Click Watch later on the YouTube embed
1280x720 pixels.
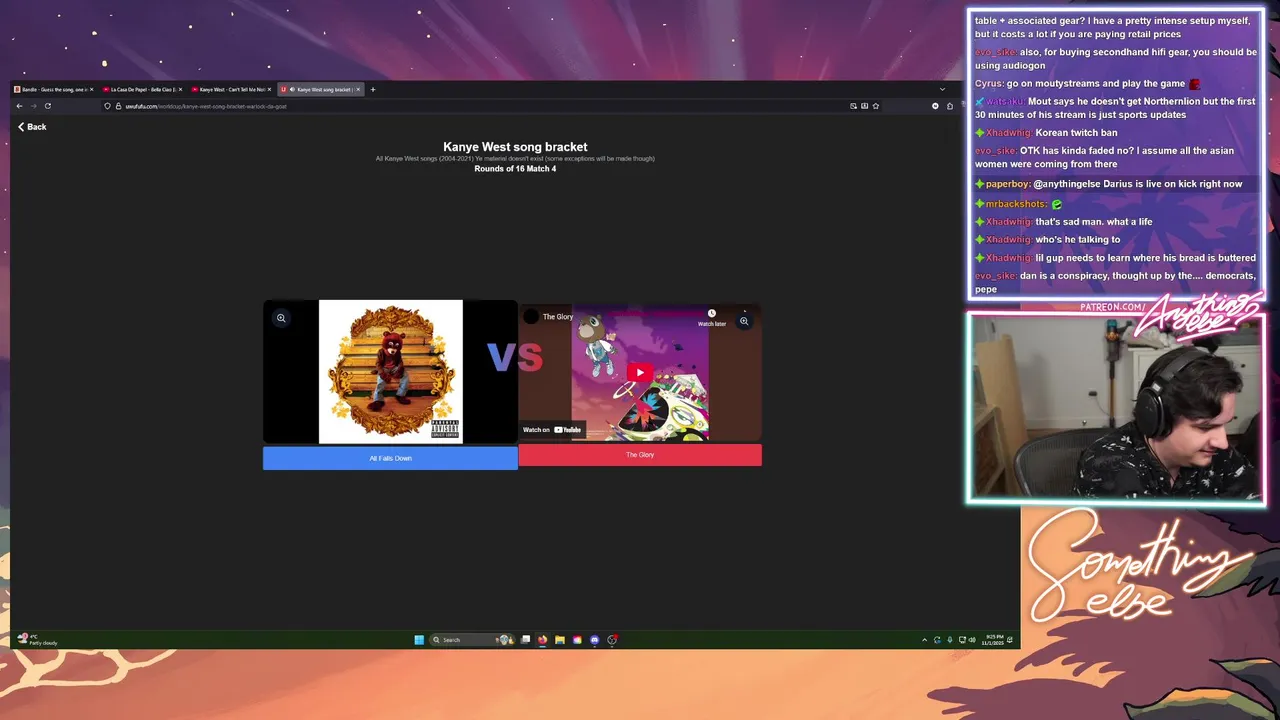click(712, 318)
